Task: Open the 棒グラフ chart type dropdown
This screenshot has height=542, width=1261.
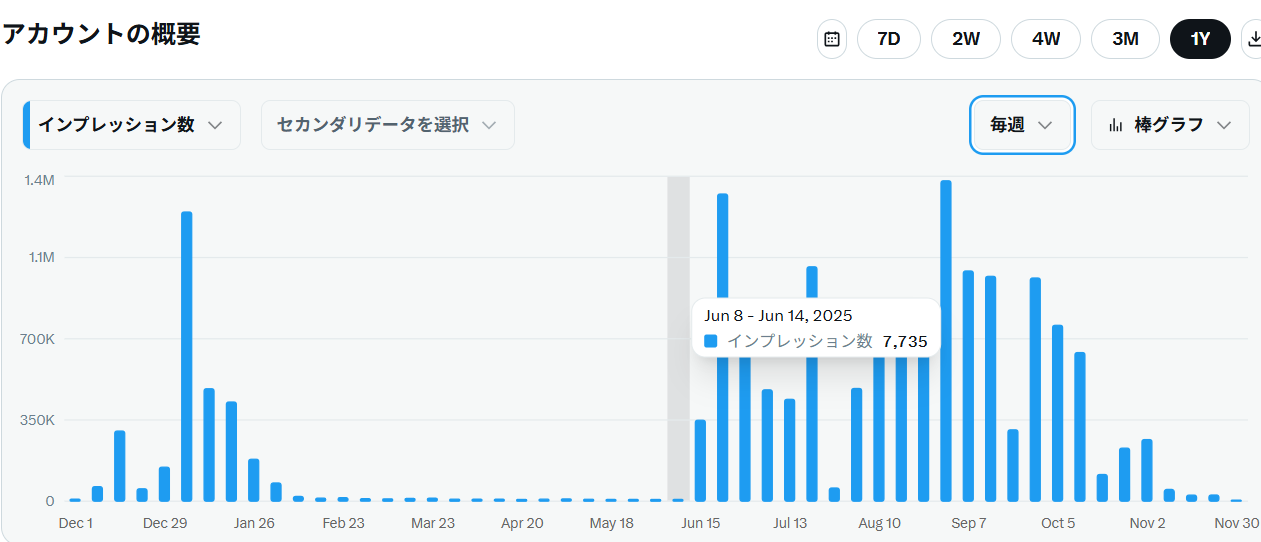Action: 1170,125
